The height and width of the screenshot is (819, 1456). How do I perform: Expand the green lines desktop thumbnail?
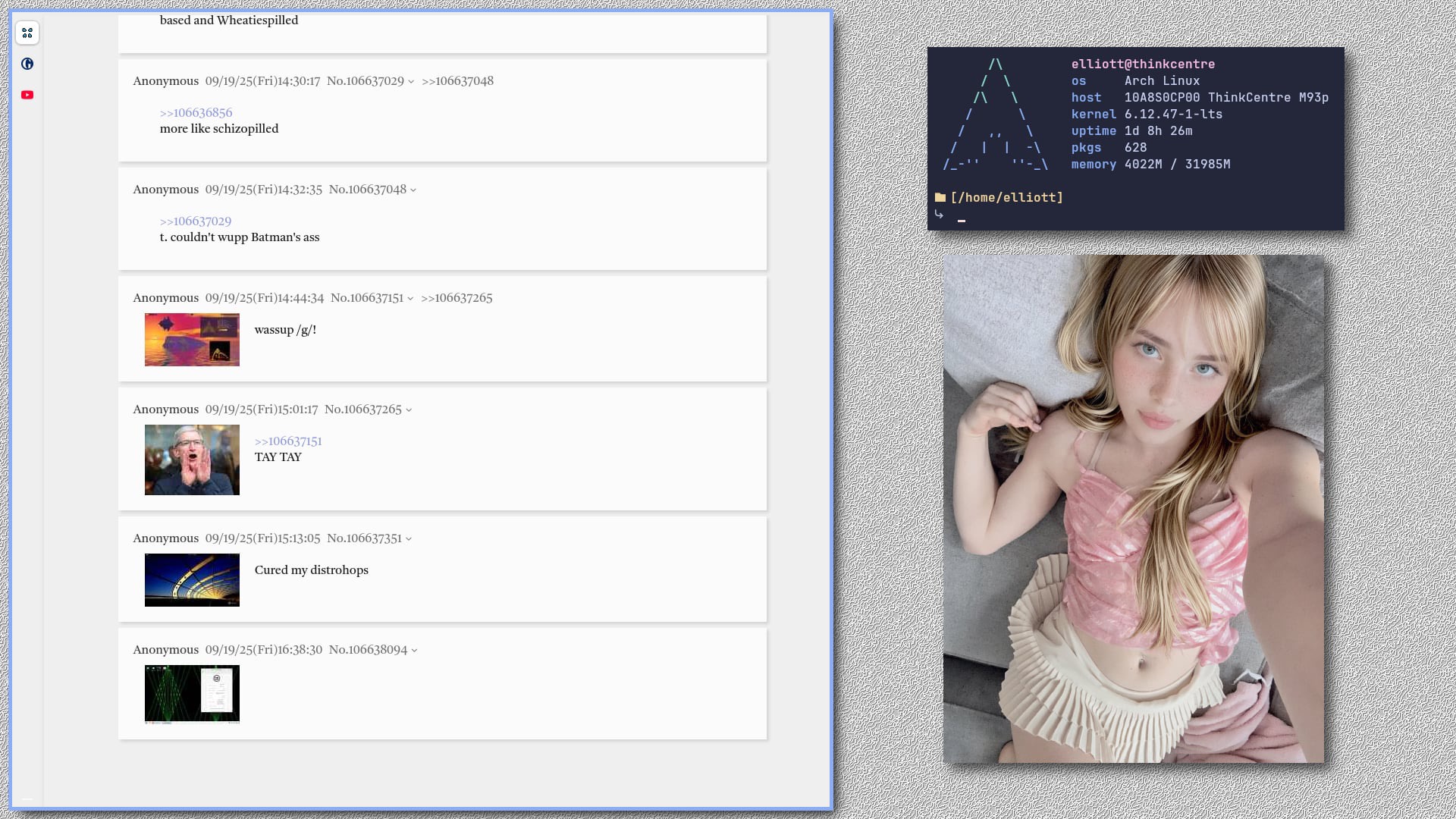tap(192, 694)
